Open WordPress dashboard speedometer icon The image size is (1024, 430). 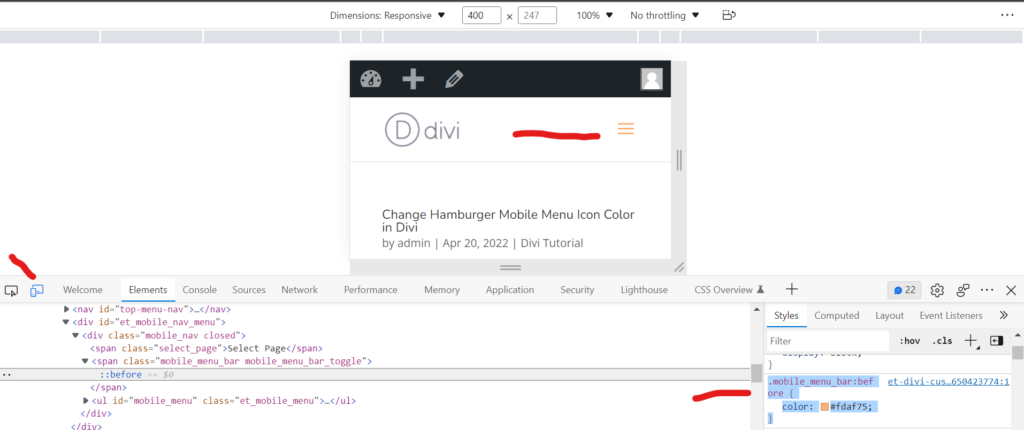click(371, 80)
